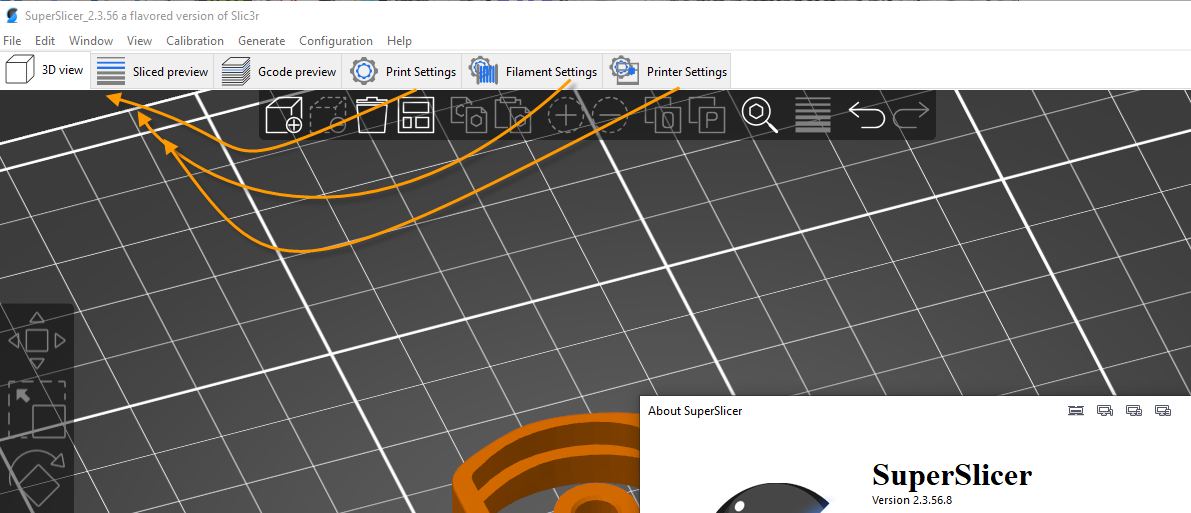This screenshot has width=1191, height=513.
Task: Switch to the 3D view tab
Action: coord(46,70)
